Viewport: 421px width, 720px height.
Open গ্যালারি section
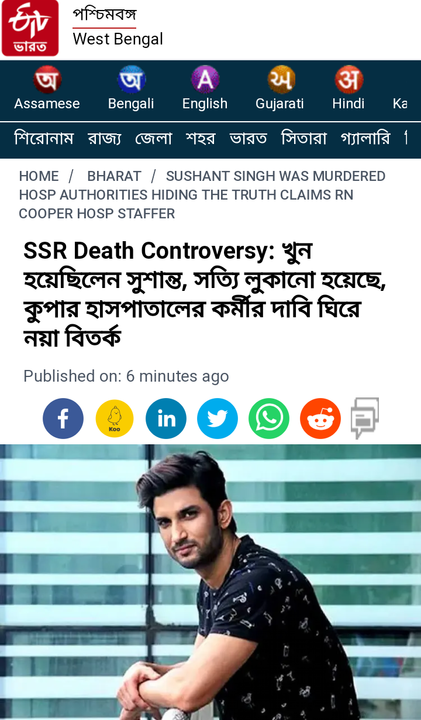pyautogui.click(x=365, y=138)
